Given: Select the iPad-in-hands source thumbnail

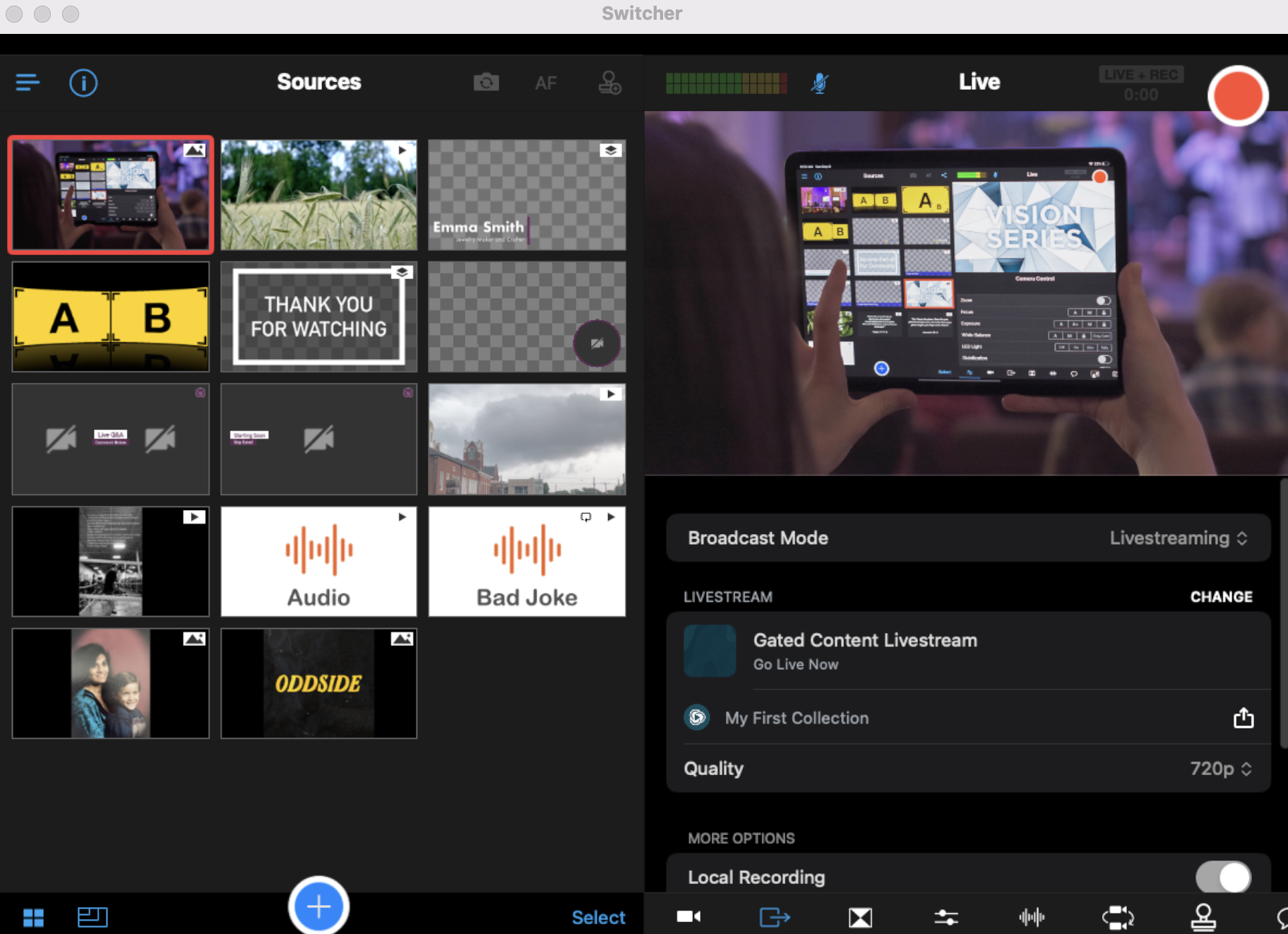Looking at the screenshot, I should click(x=111, y=195).
